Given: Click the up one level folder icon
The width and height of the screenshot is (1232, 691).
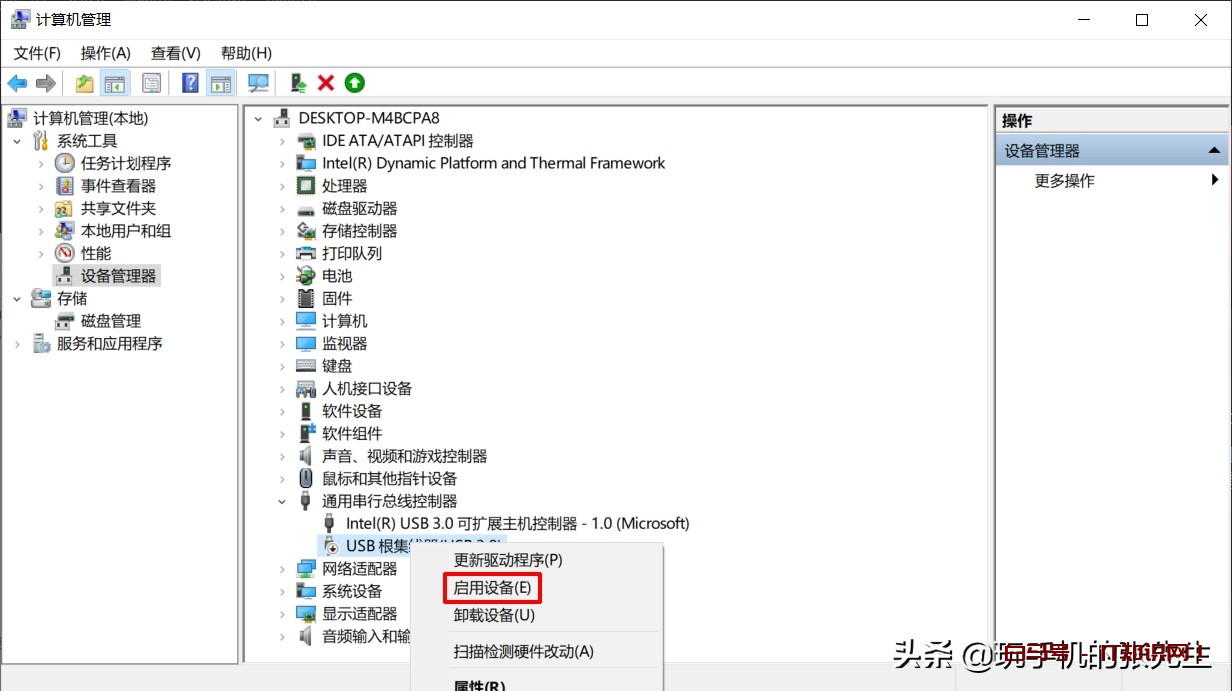Looking at the screenshot, I should tap(85, 83).
